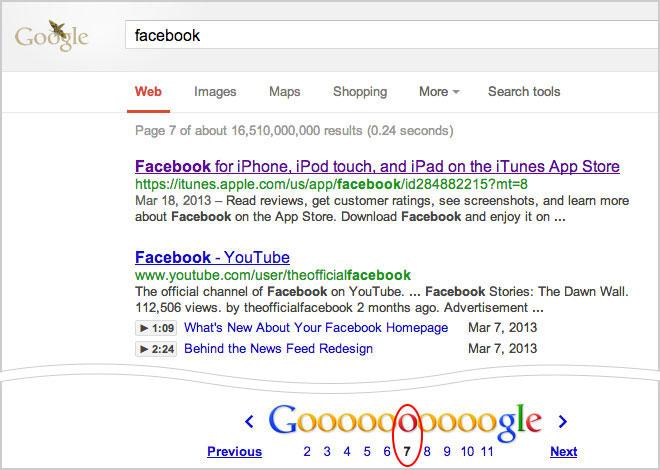The image size is (660, 470).
Task: Open the Facebook - YouTube result
Action: (x=213, y=257)
